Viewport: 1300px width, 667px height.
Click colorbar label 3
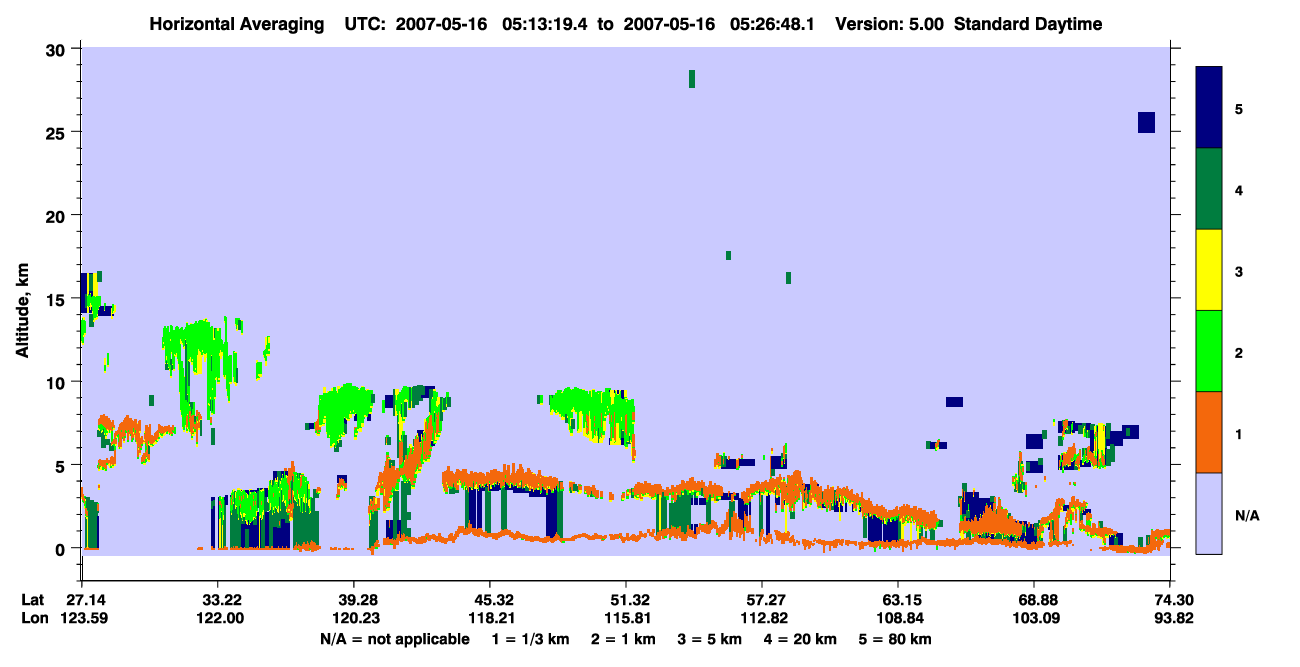point(1240,270)
